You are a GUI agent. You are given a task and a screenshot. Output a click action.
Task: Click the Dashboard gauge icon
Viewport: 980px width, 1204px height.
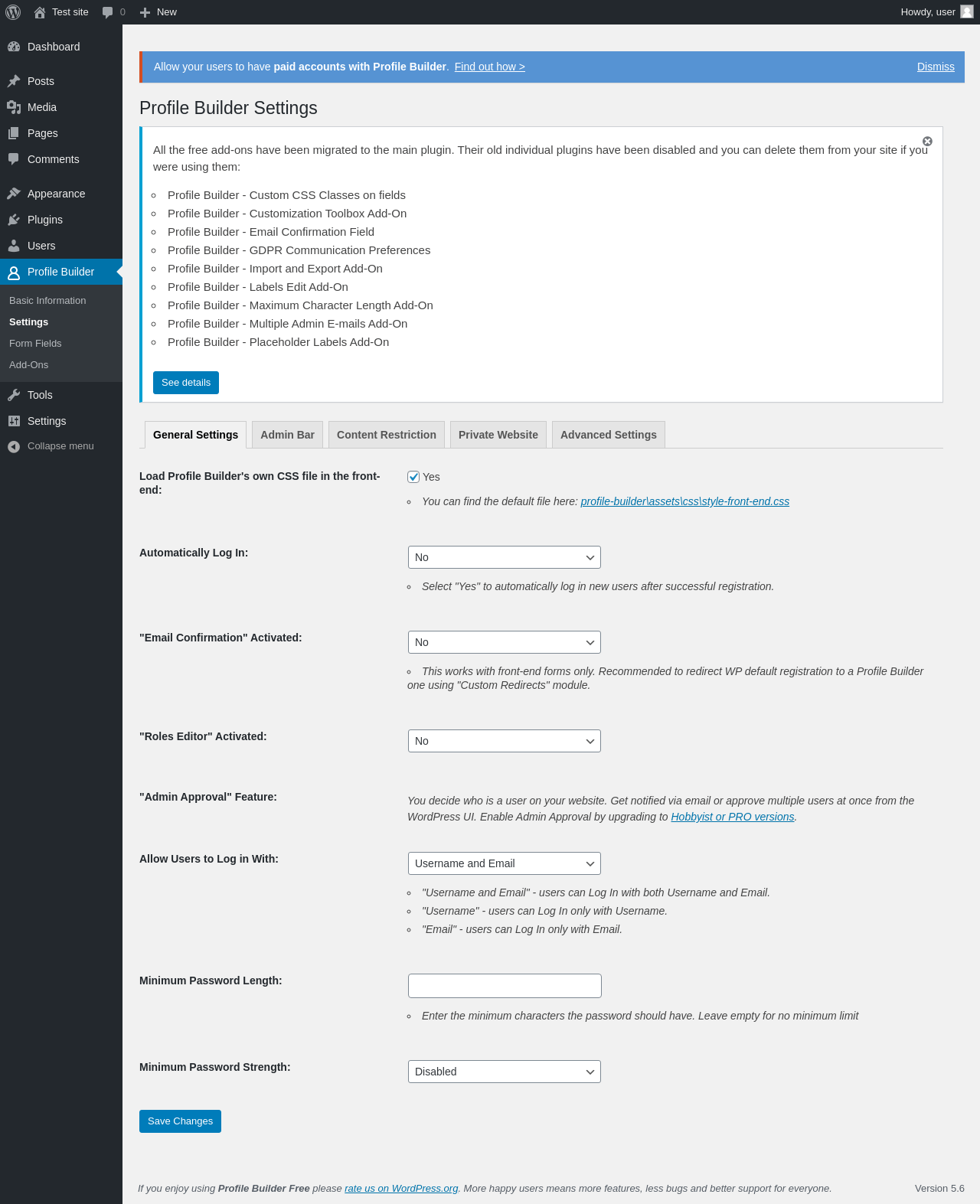click(x=14, y=47)
